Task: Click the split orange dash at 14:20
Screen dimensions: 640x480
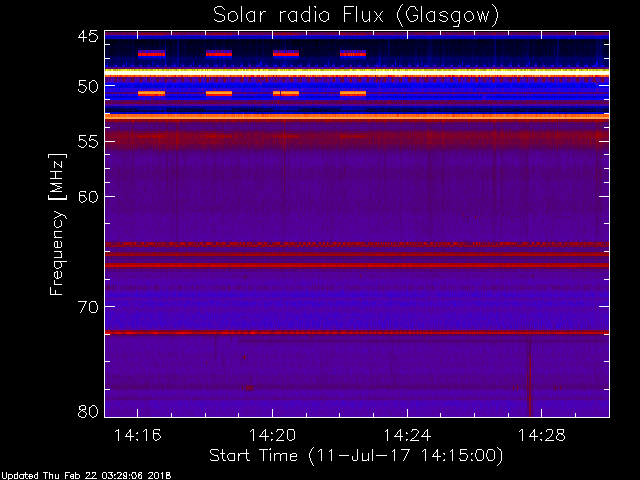Action: click(x=286, y=93)
